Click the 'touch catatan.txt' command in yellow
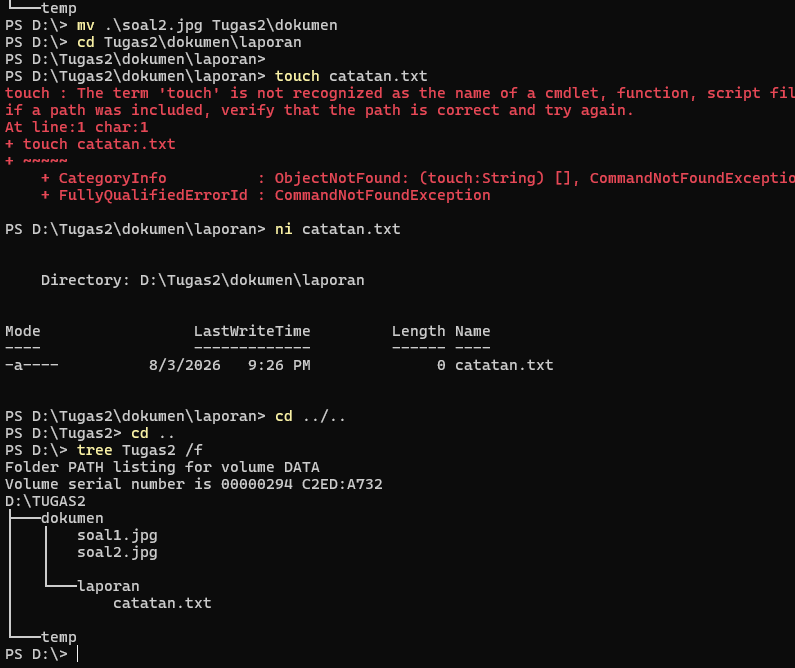Screen dimensions: 795x668 tap(351, 76)
